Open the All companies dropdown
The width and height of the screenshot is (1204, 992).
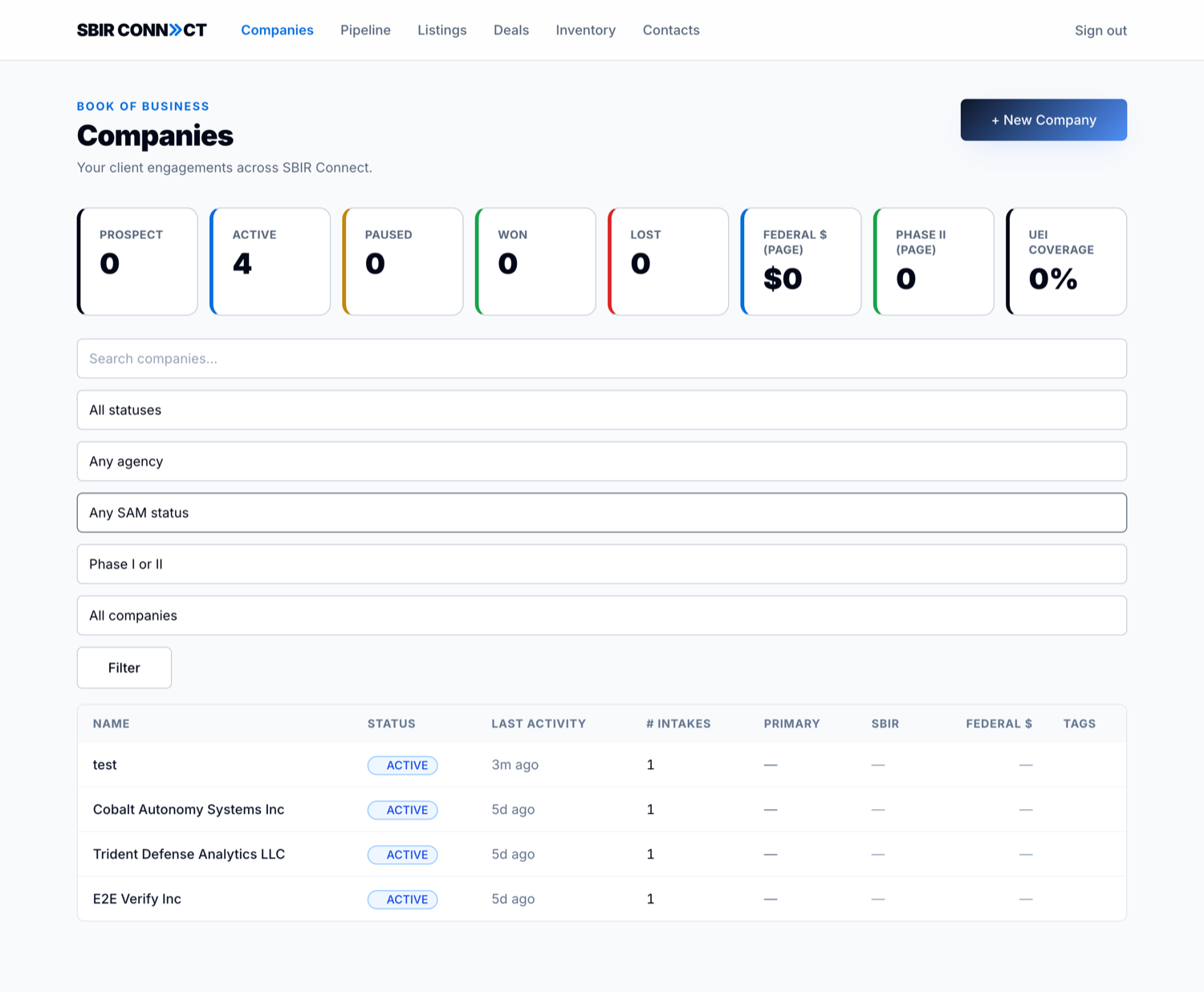(x=602, y=615)
